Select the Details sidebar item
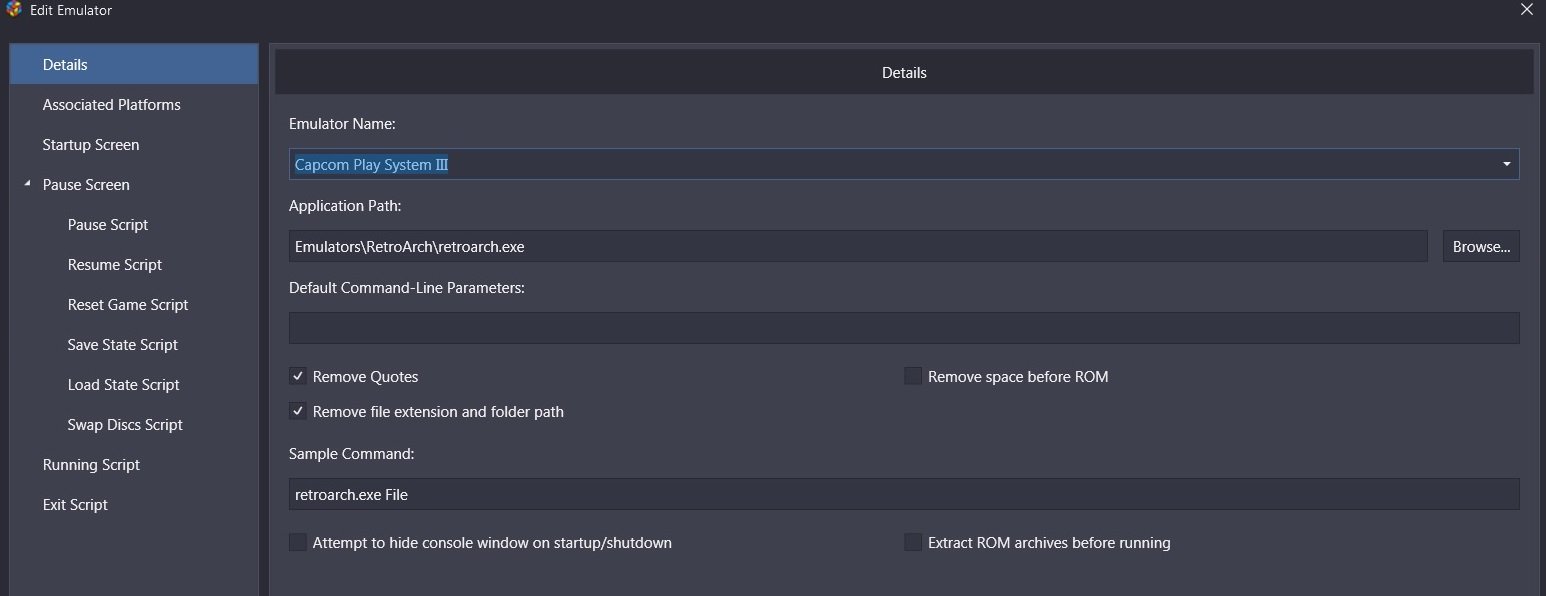 pos(134,64)
